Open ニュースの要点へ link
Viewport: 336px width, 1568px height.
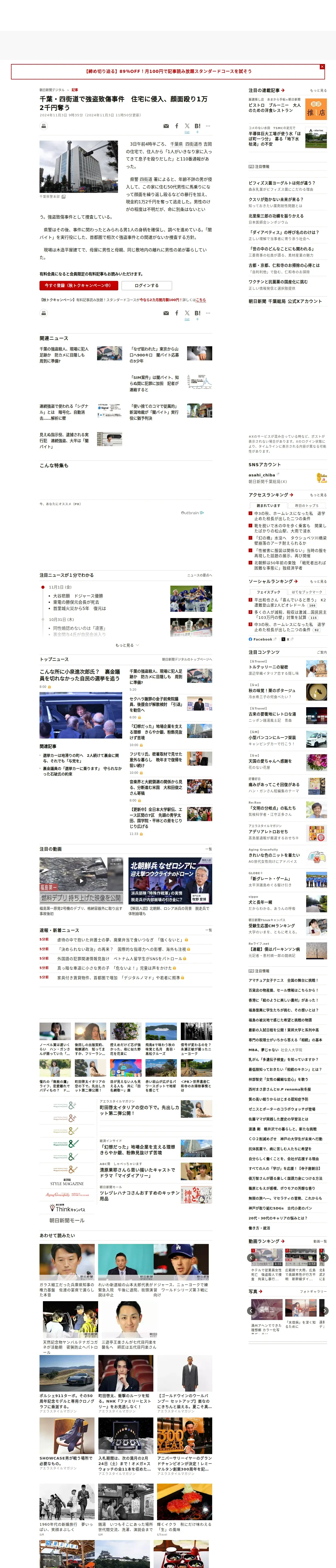pos(199,575)
